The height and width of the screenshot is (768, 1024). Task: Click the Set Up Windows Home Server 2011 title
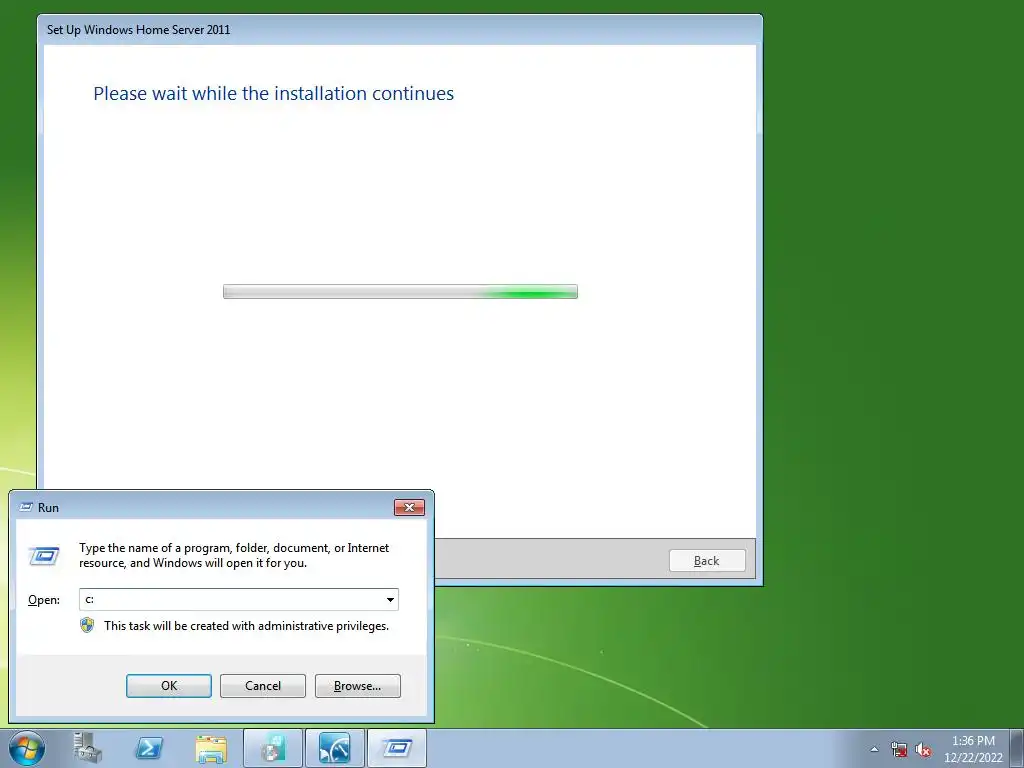pyautogui.click(x=138, y=29)
